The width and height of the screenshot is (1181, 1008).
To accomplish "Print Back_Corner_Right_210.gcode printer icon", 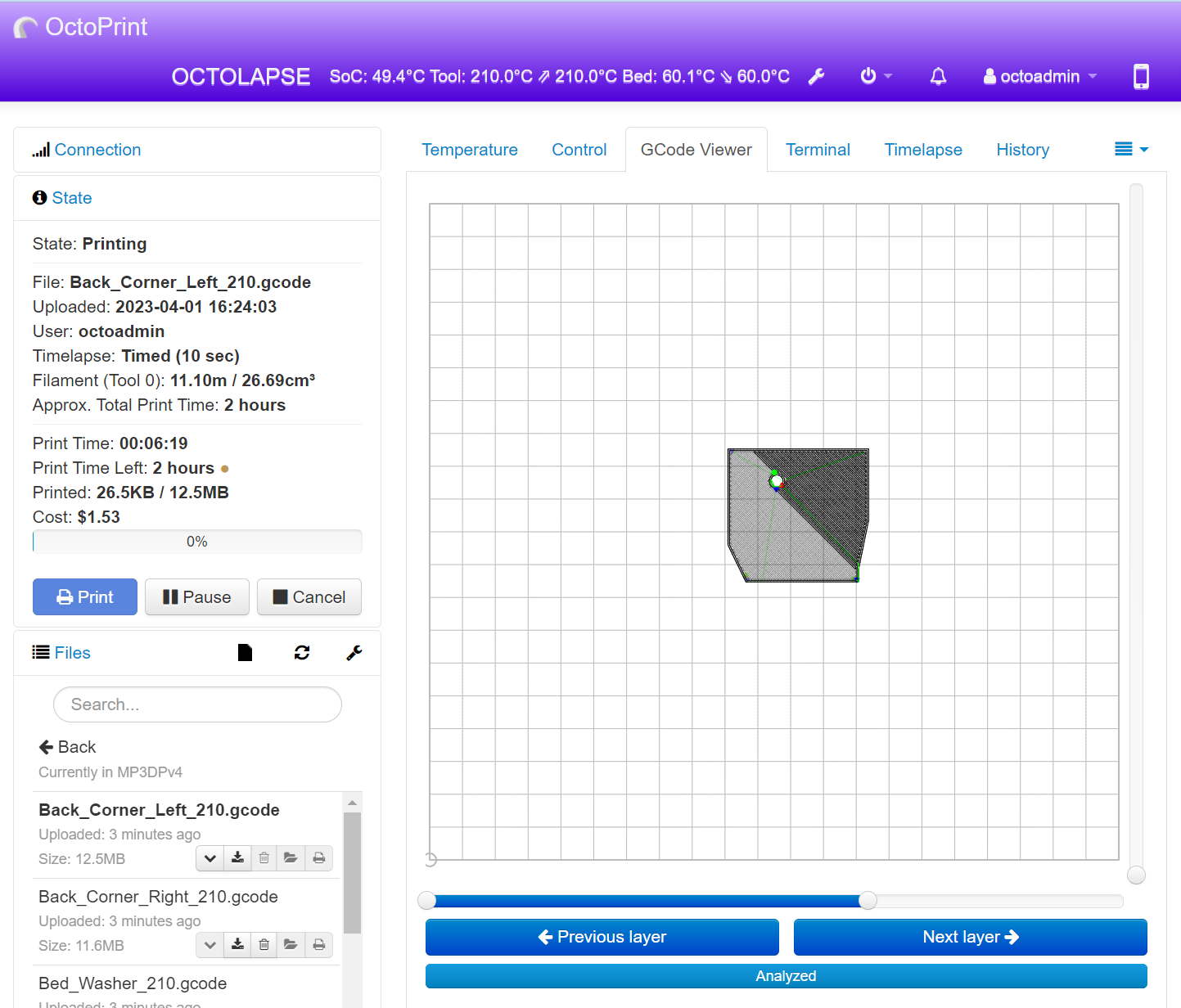I will point(319,945).
